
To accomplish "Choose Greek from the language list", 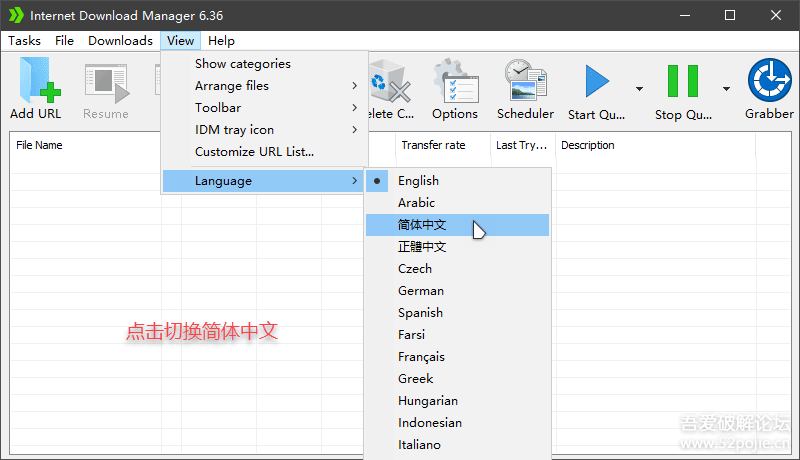I will (x=458, y=378).
